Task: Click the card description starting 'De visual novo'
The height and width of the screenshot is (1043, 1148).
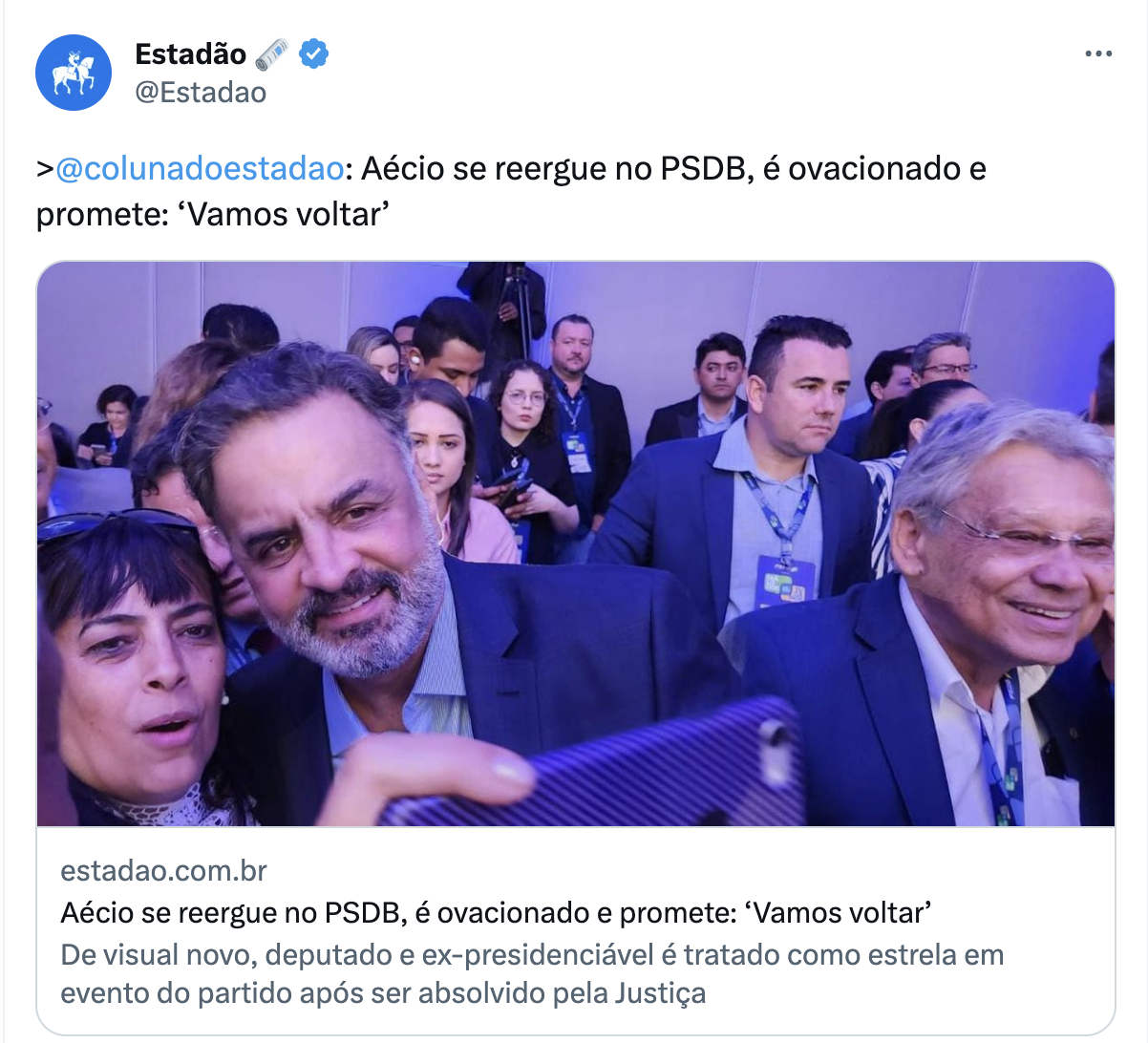Action: 532,974
